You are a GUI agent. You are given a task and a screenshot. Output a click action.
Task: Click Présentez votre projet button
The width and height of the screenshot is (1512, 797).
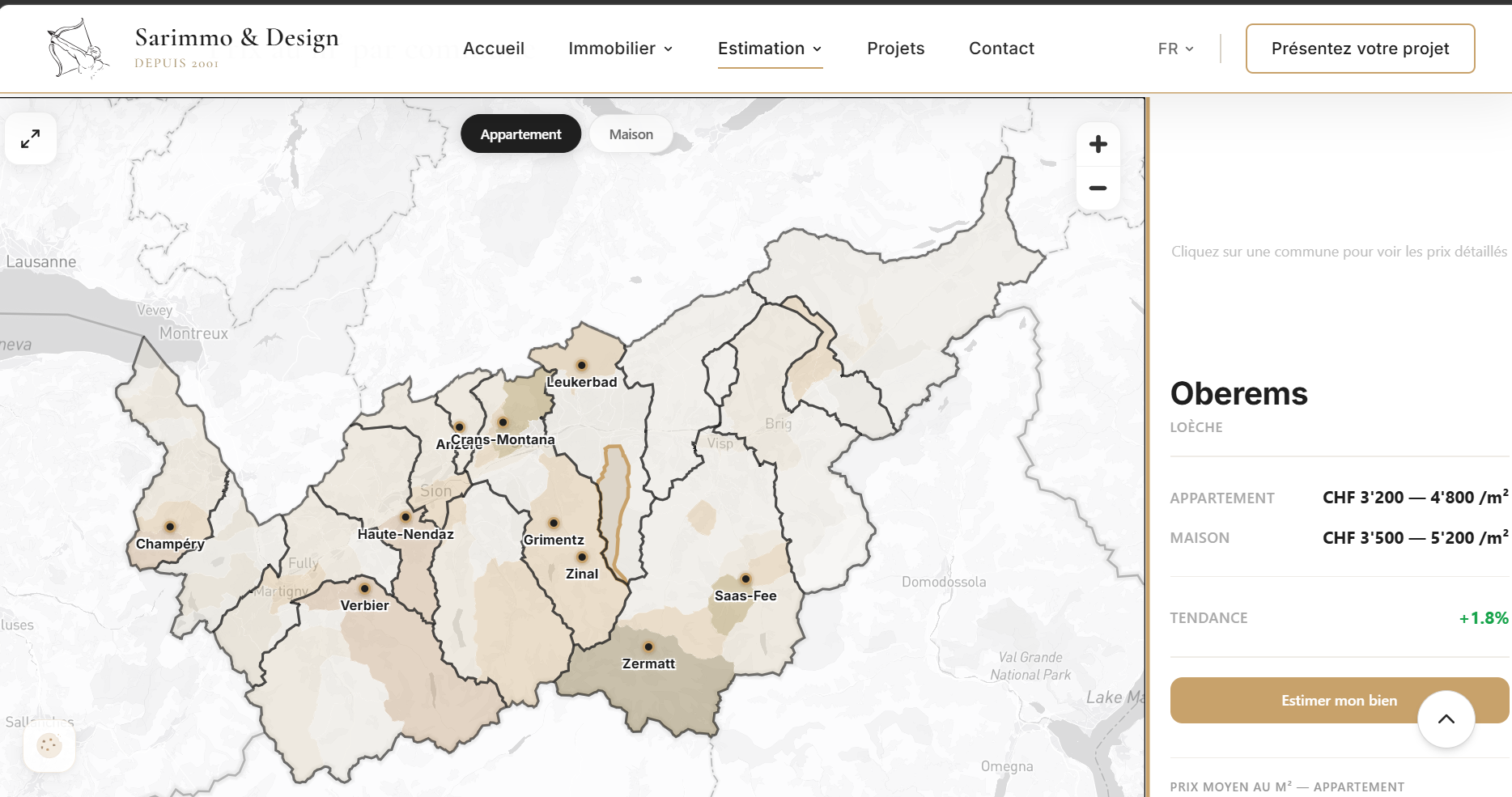pyautogui.click(x=1360, y=49)
